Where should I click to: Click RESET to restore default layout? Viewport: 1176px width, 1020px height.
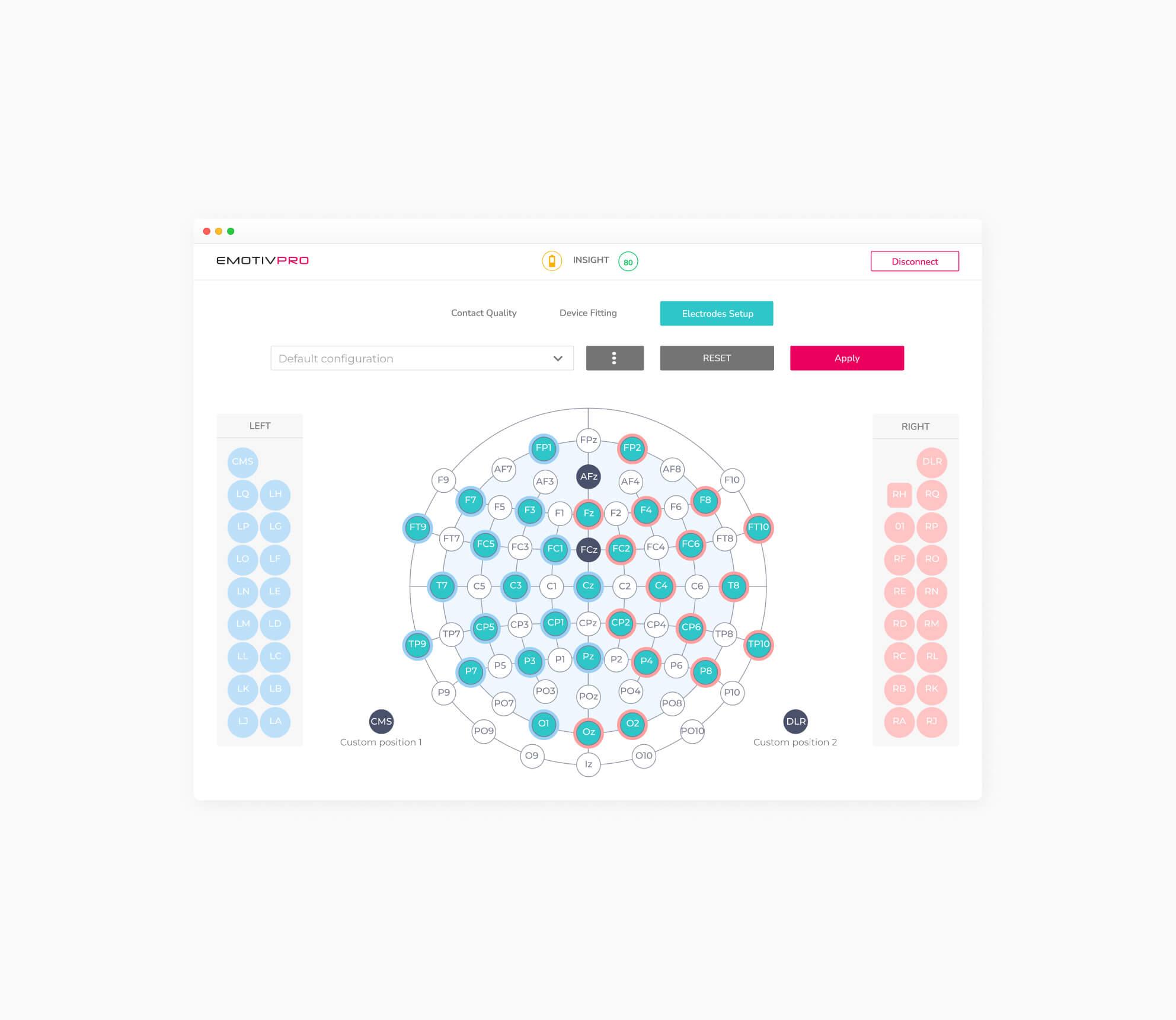click(717, 358)
